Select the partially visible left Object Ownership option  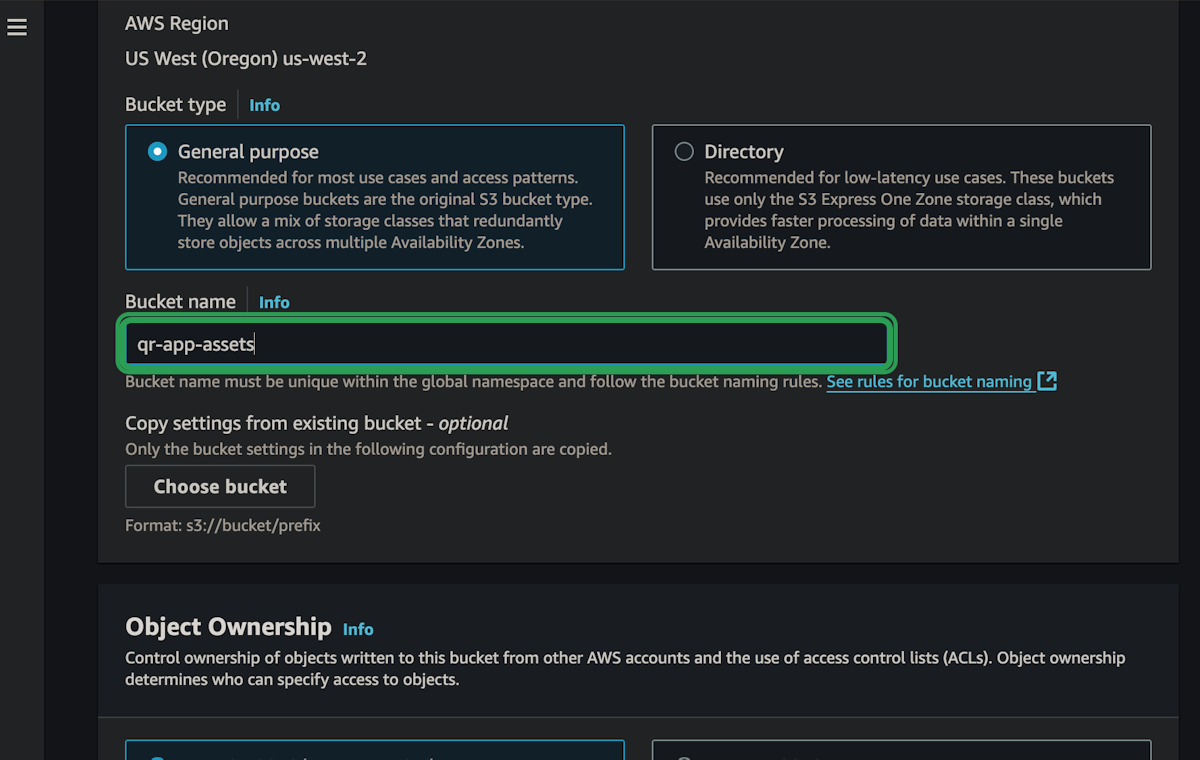pyautogui.click(x=375, y=750)
